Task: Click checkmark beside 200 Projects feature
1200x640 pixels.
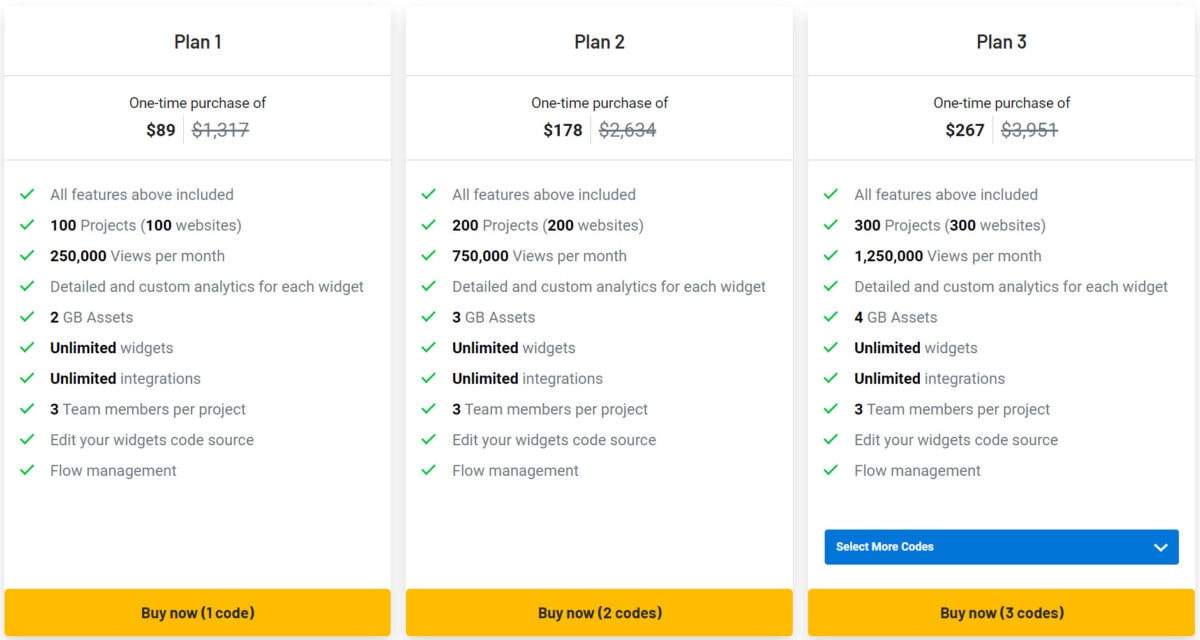Action: (429, 225)
